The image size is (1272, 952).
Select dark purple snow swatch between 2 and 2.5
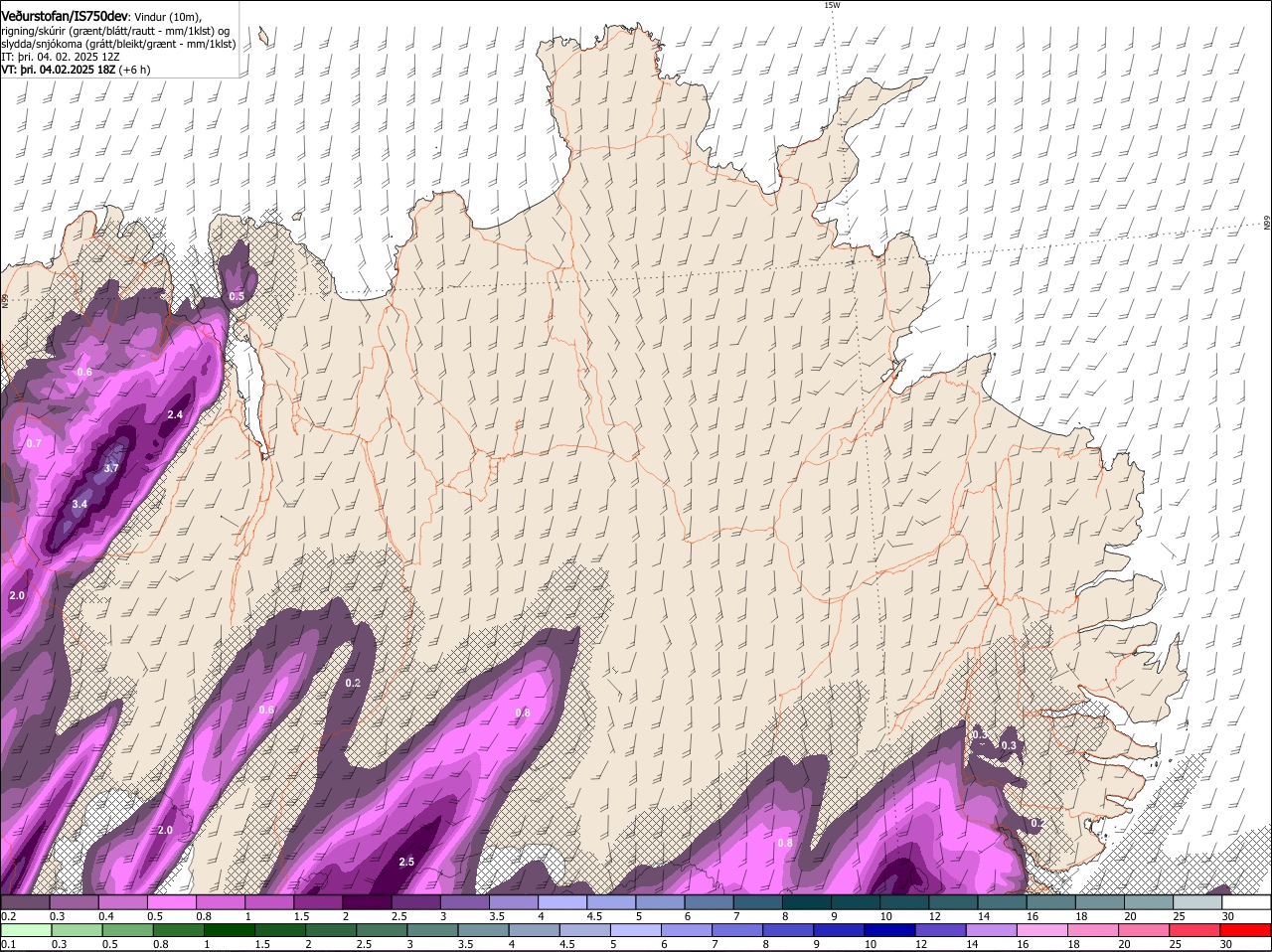click(367, 902)
